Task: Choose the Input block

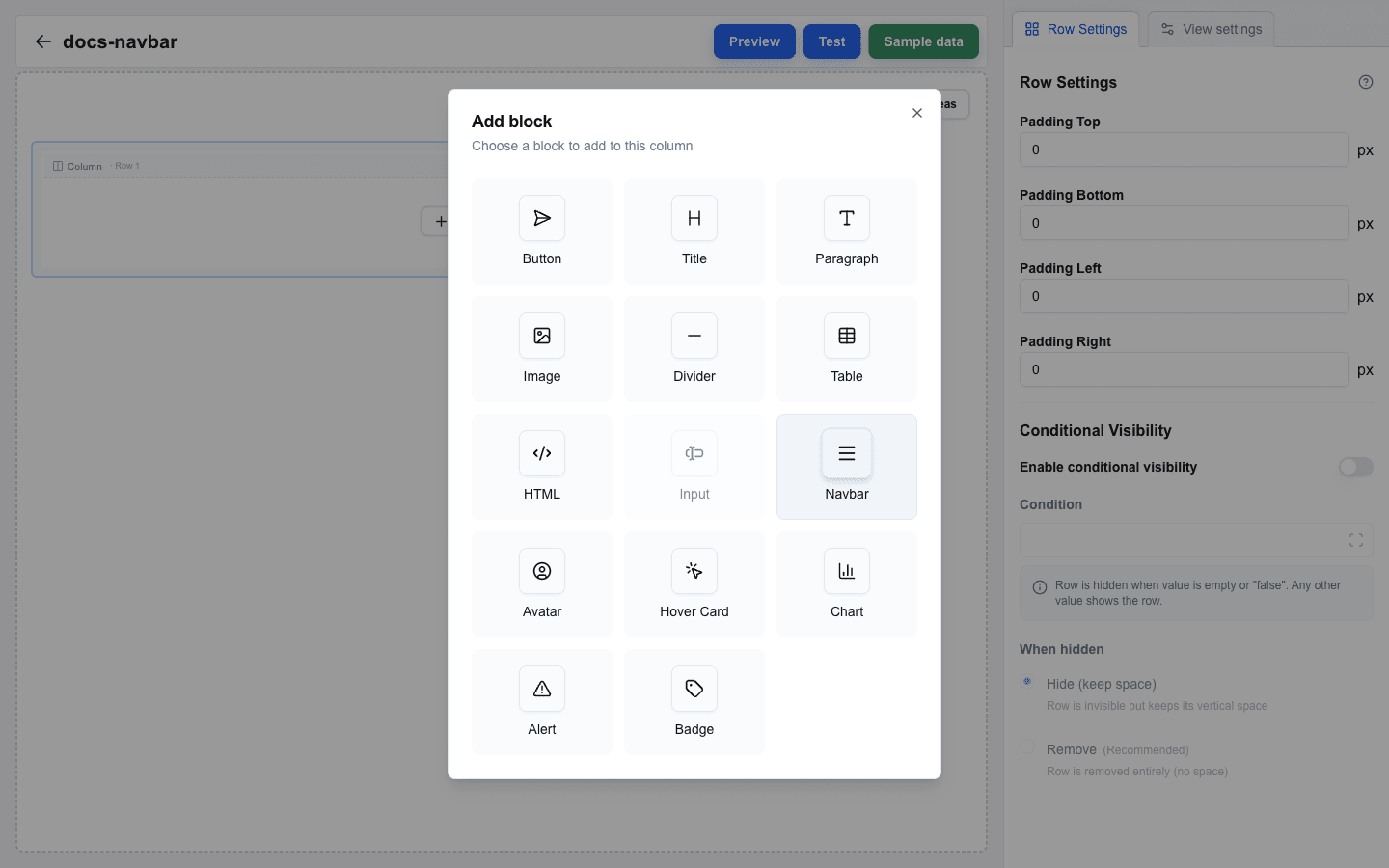Action: pyautogui.click(x=694, y=467)
